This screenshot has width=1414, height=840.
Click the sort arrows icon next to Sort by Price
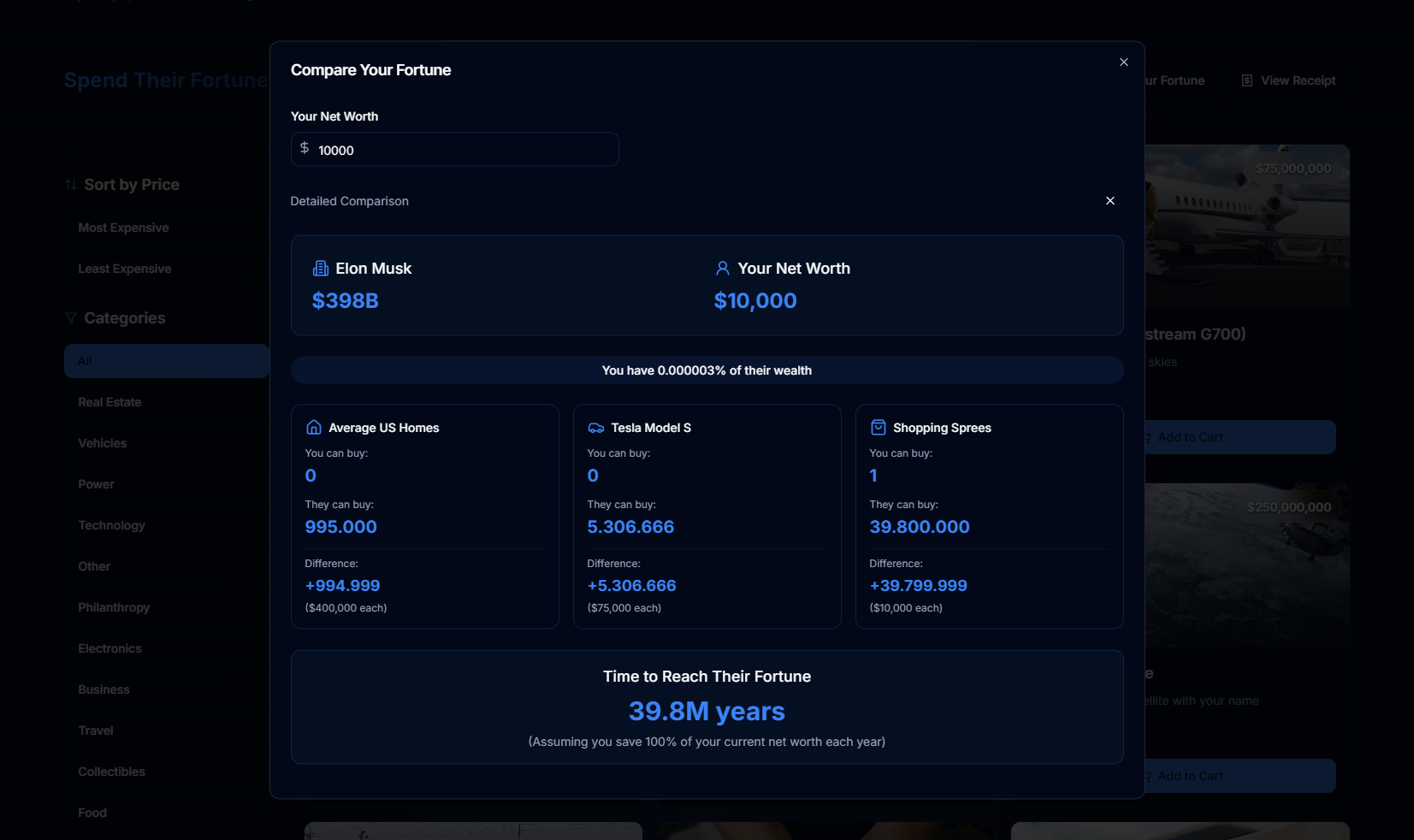pyautogui.click(x=69, y=184)
